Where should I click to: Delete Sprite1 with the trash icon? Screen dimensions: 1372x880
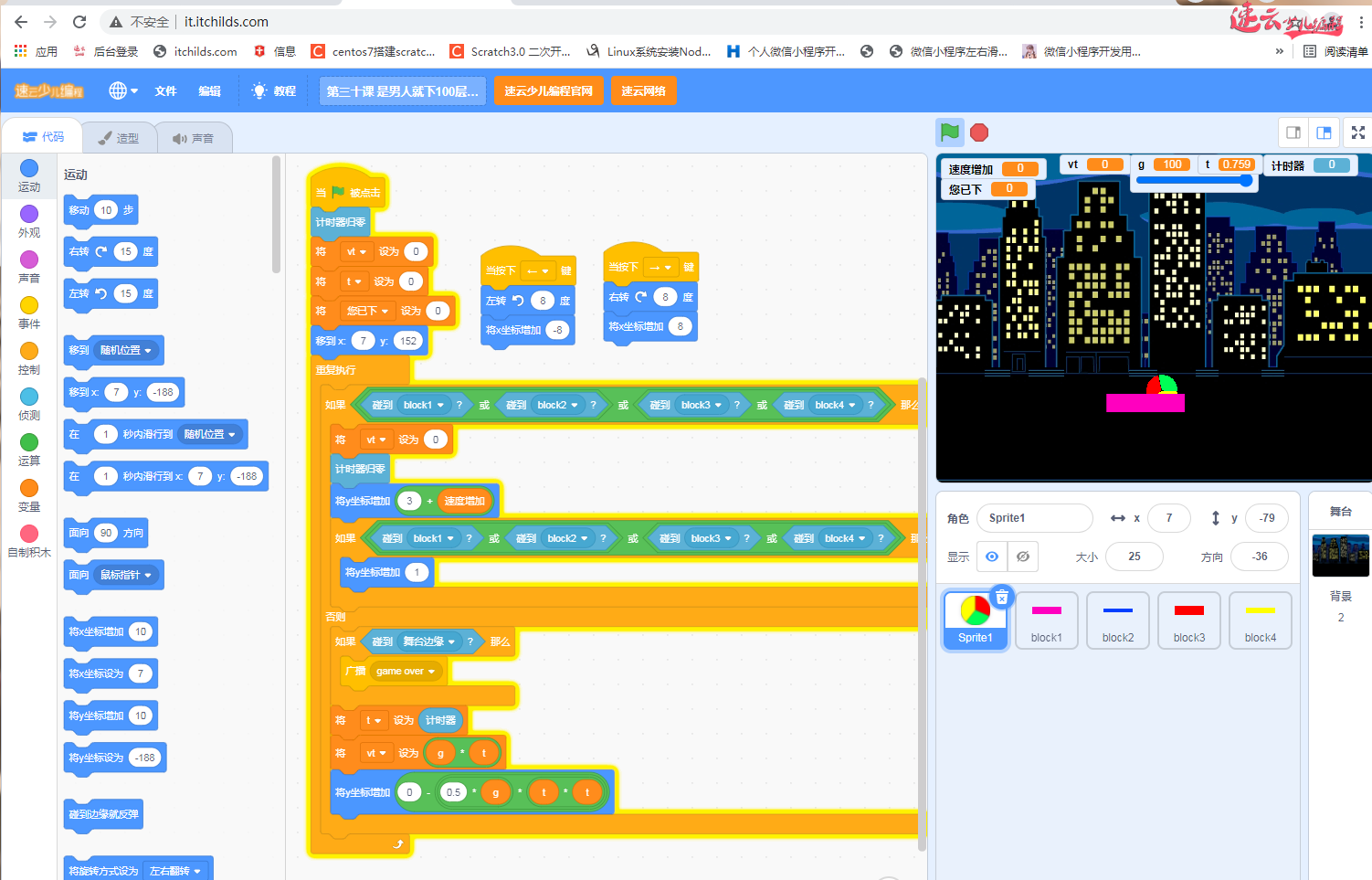click(x=1002, y=597)
